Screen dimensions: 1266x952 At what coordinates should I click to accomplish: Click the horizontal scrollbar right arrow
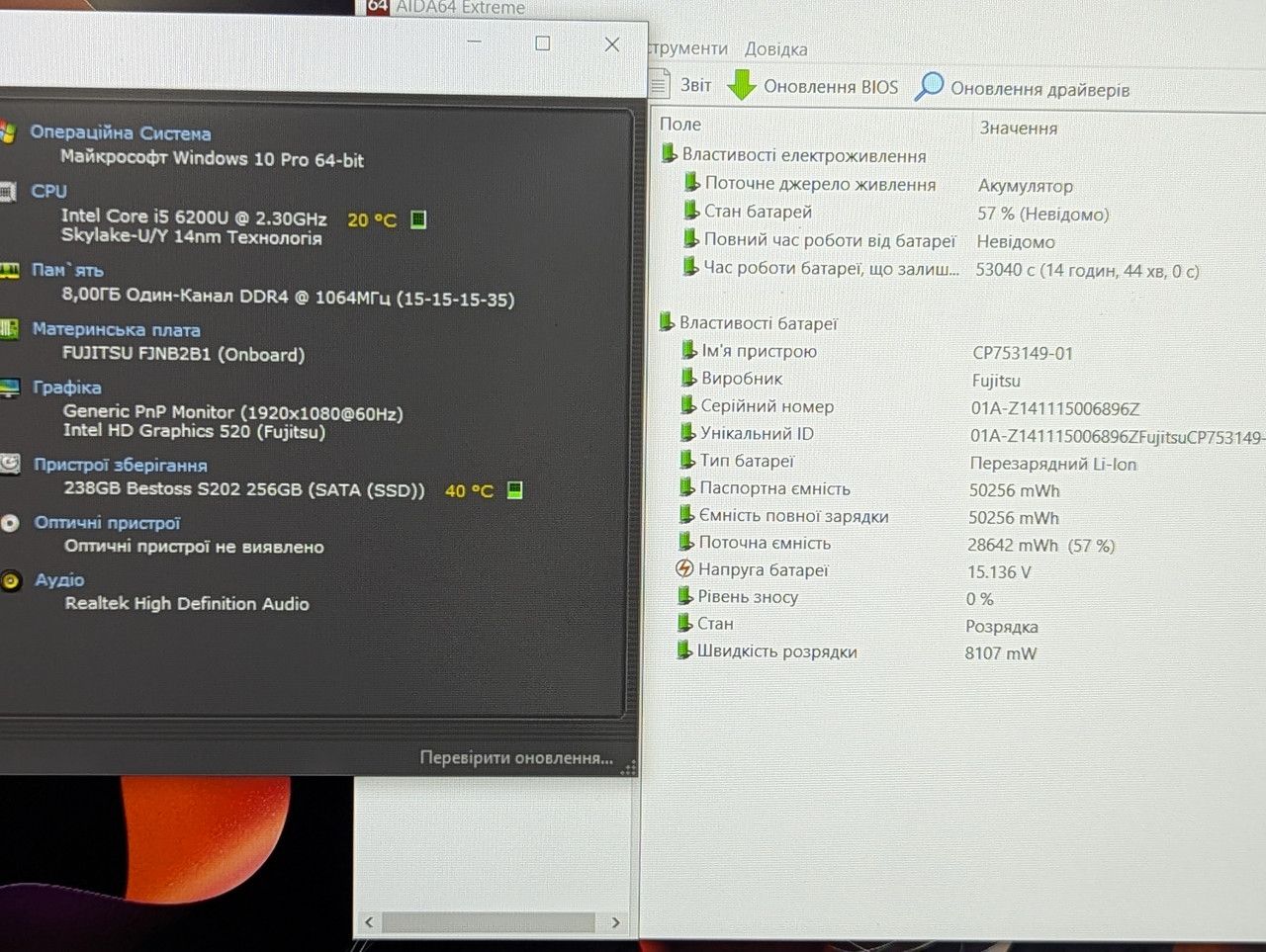(615, 922)
